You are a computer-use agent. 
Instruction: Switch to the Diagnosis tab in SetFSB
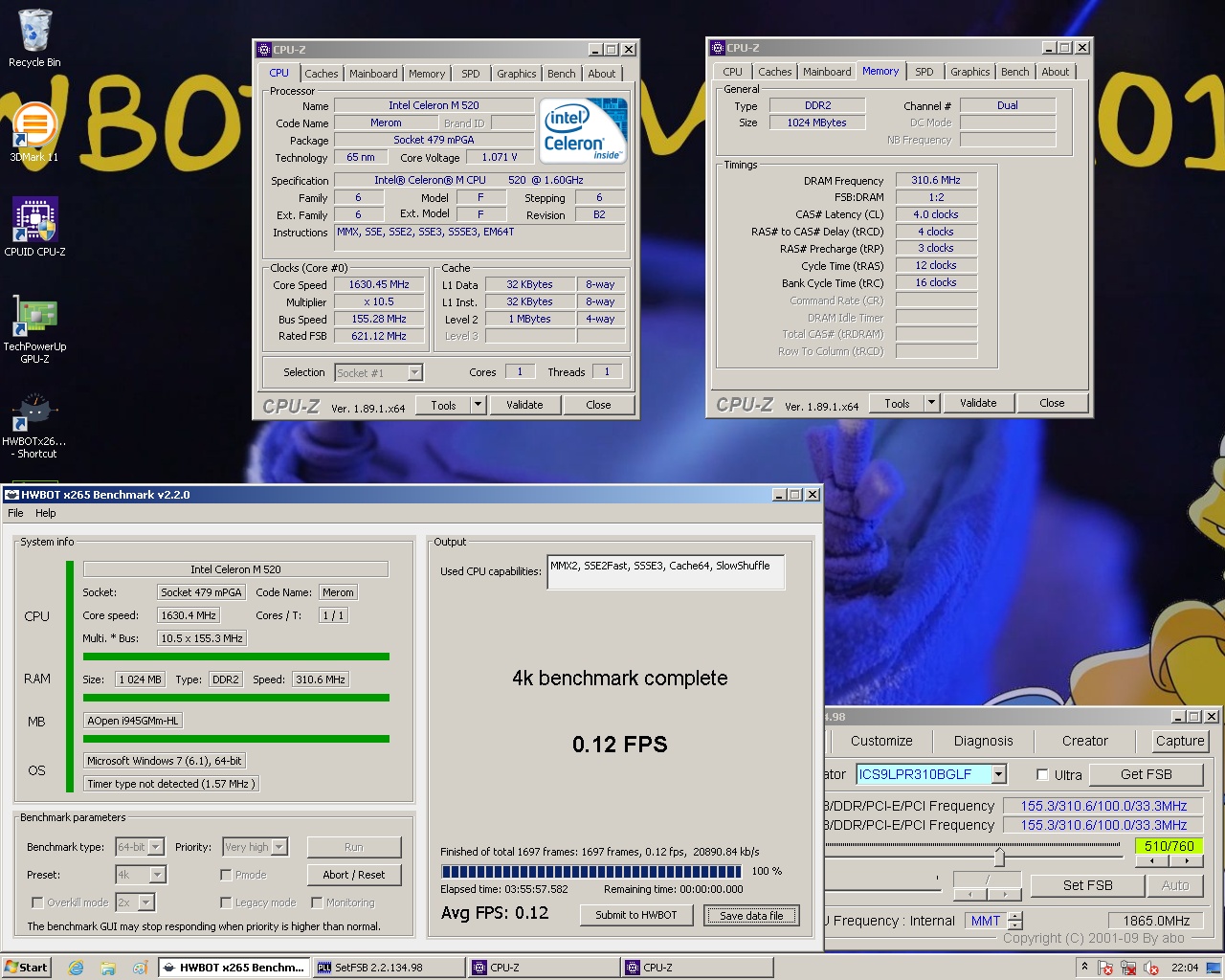click(983, 741)
